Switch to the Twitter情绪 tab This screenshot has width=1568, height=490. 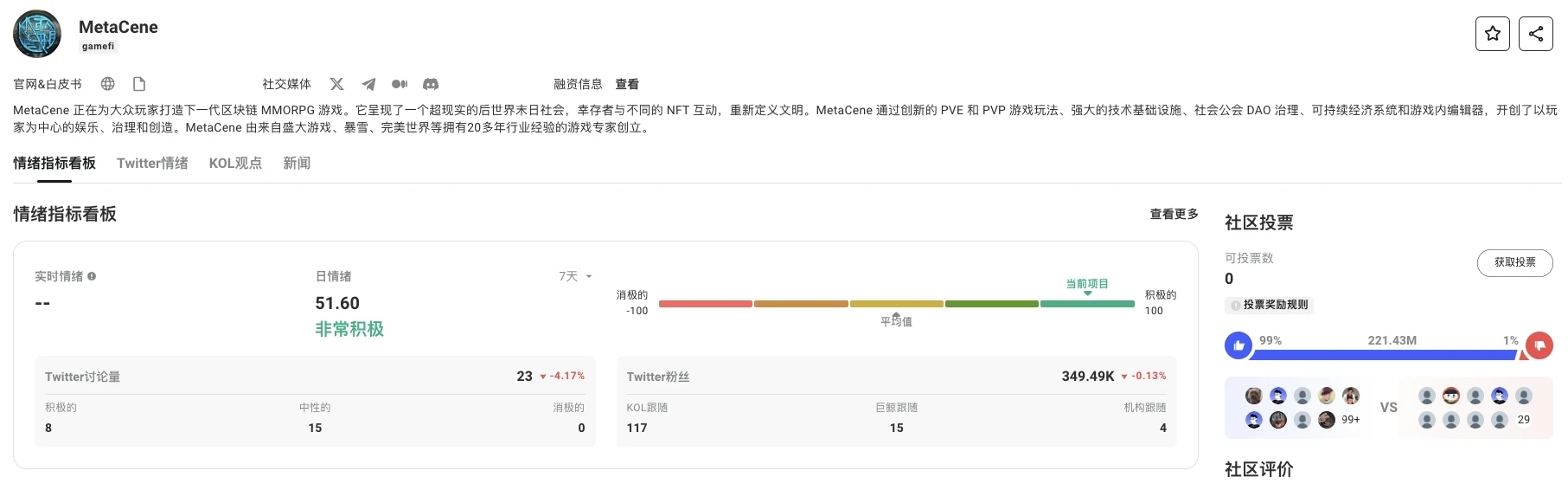tap(152, 163)
